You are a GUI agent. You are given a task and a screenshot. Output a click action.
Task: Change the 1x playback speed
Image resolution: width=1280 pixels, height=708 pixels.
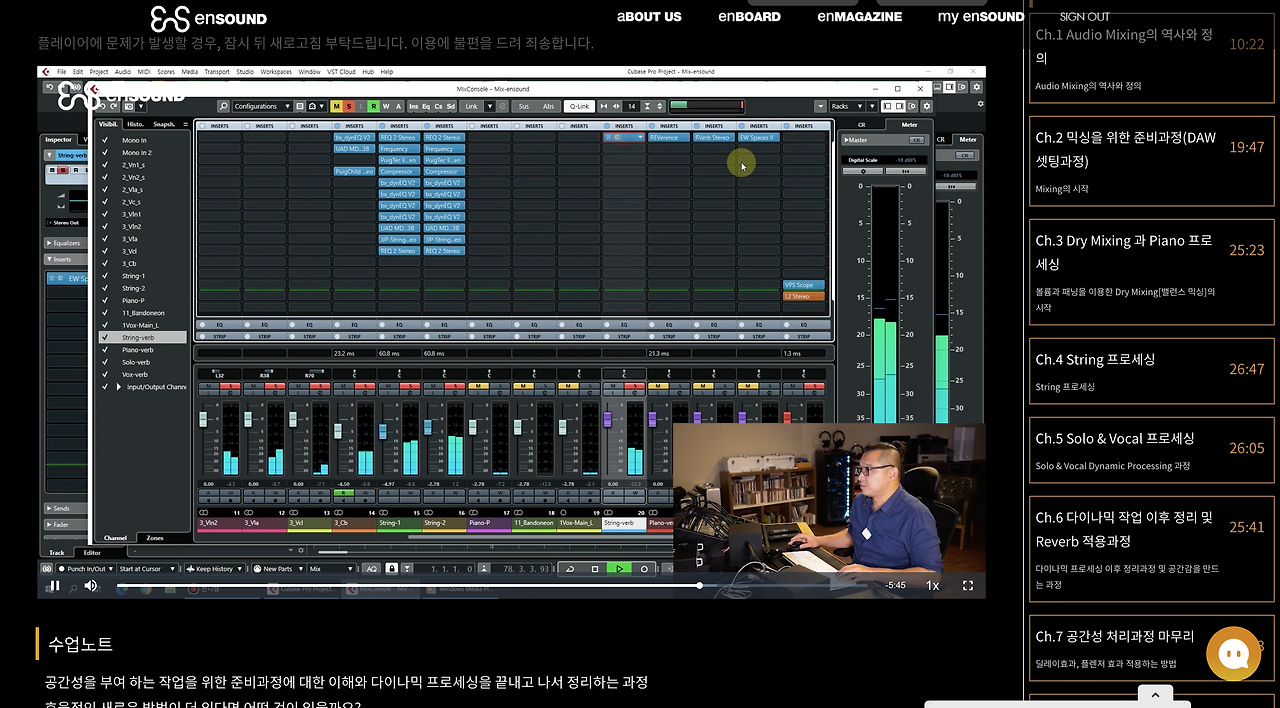(932, 585)
